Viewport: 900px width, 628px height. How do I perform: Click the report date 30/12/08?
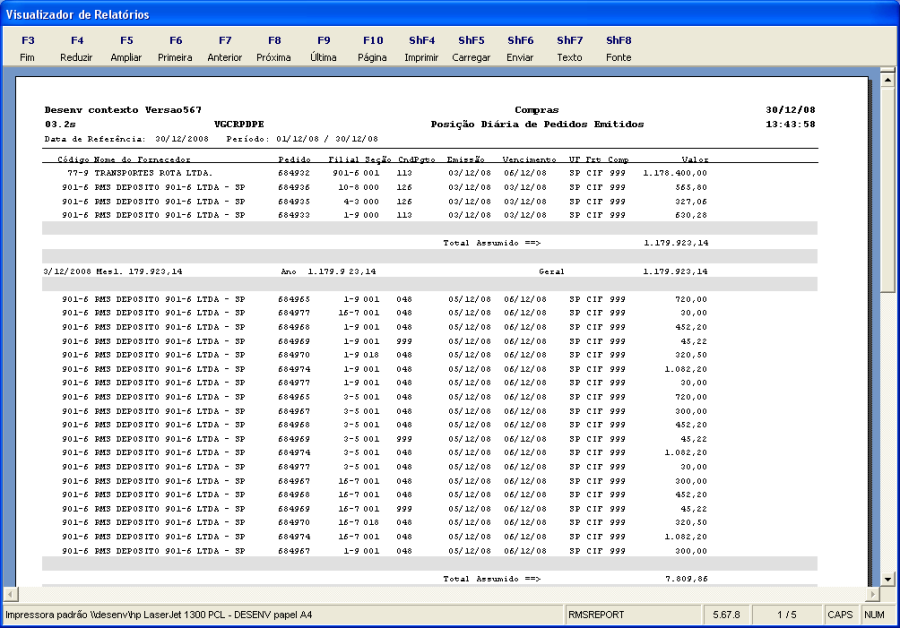point(790,110)
